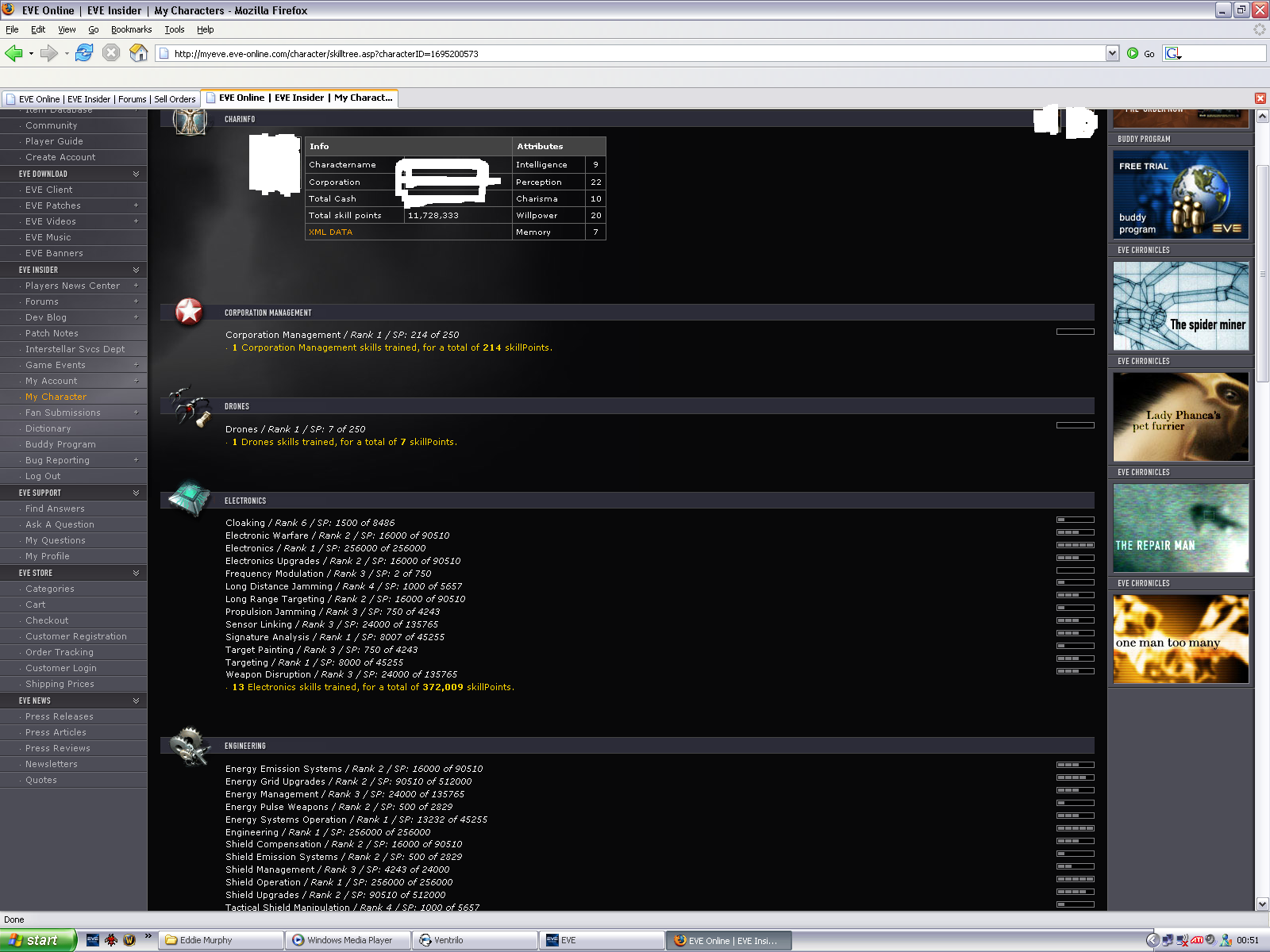1270x952 pixels.
Task: Click the Cloaking skill progress bar
Action: [1076, 520]
